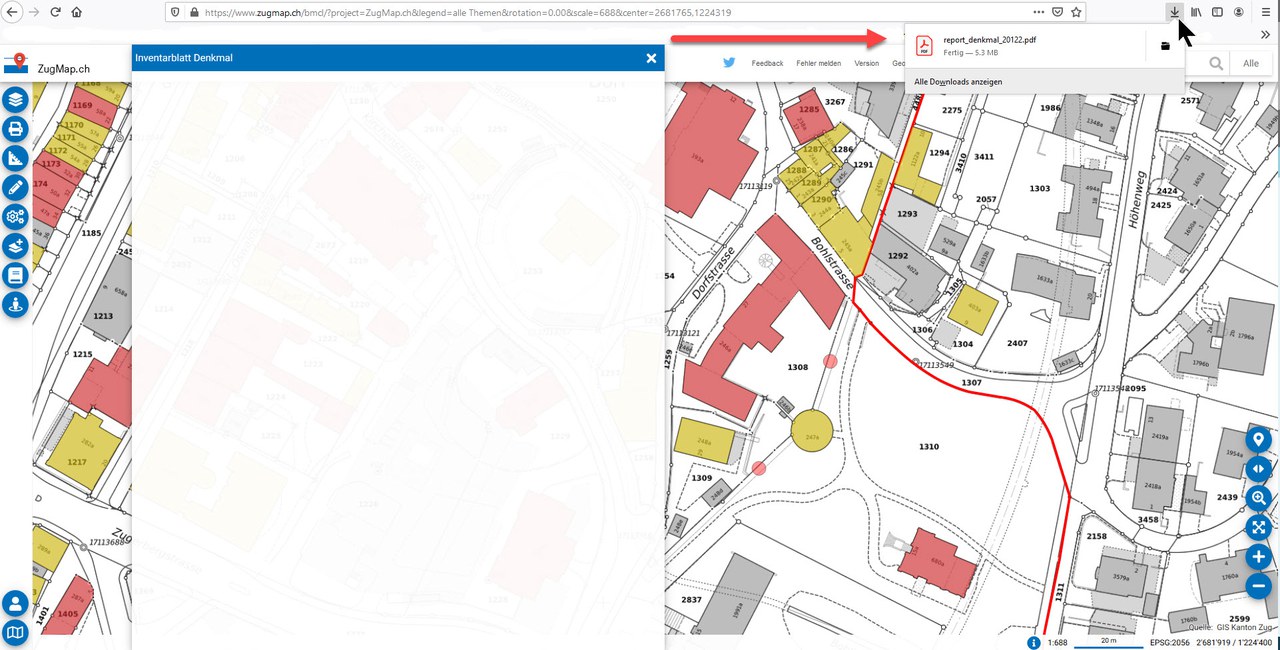The width and height of the screenshot is (1280, 650).
Task: Click the Bohlstrasse street label
Action: click(x=833, y=262)
